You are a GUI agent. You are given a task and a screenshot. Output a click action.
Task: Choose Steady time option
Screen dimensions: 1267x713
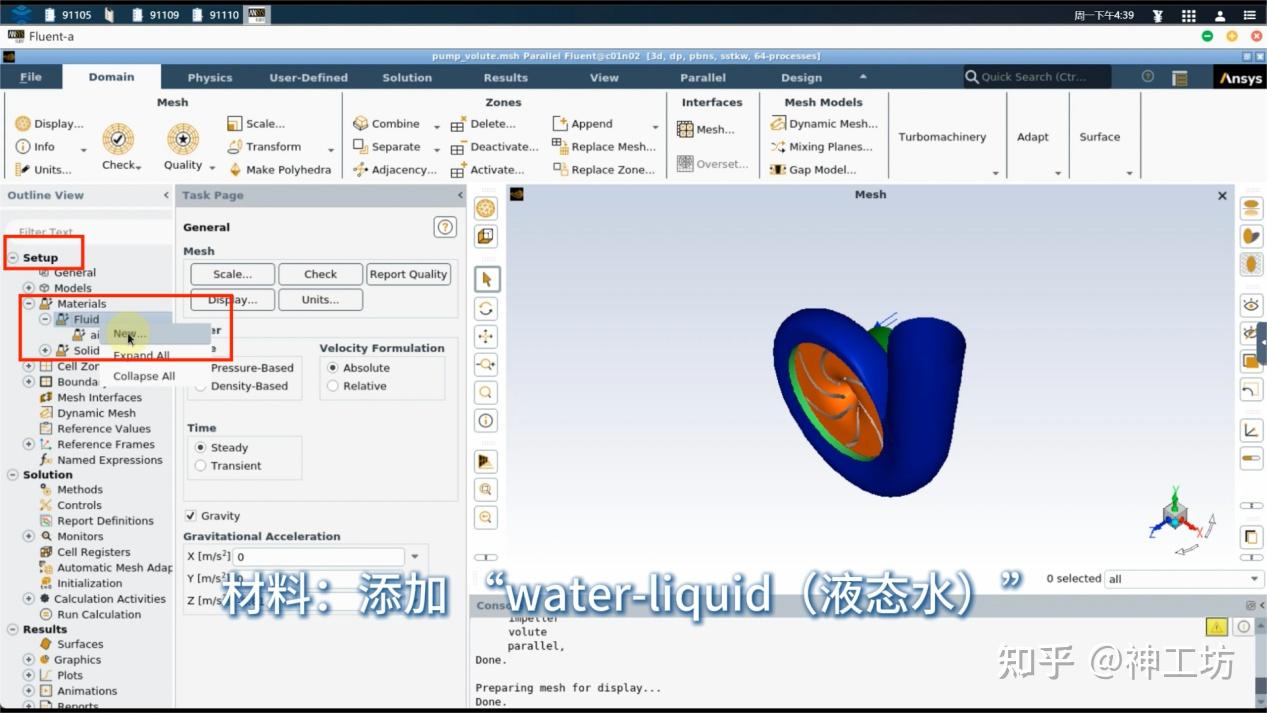pyautogui.click(x=201, y=448)
